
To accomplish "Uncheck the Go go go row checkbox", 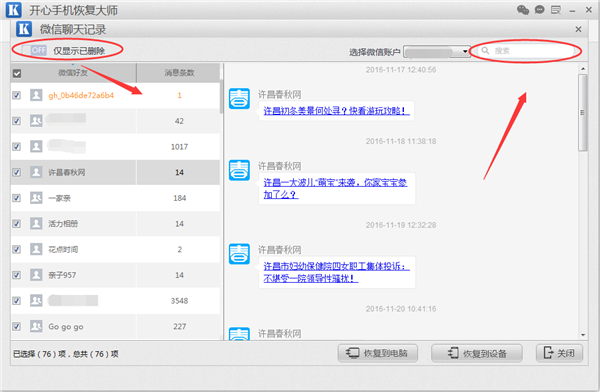I will tap(16, 326).
